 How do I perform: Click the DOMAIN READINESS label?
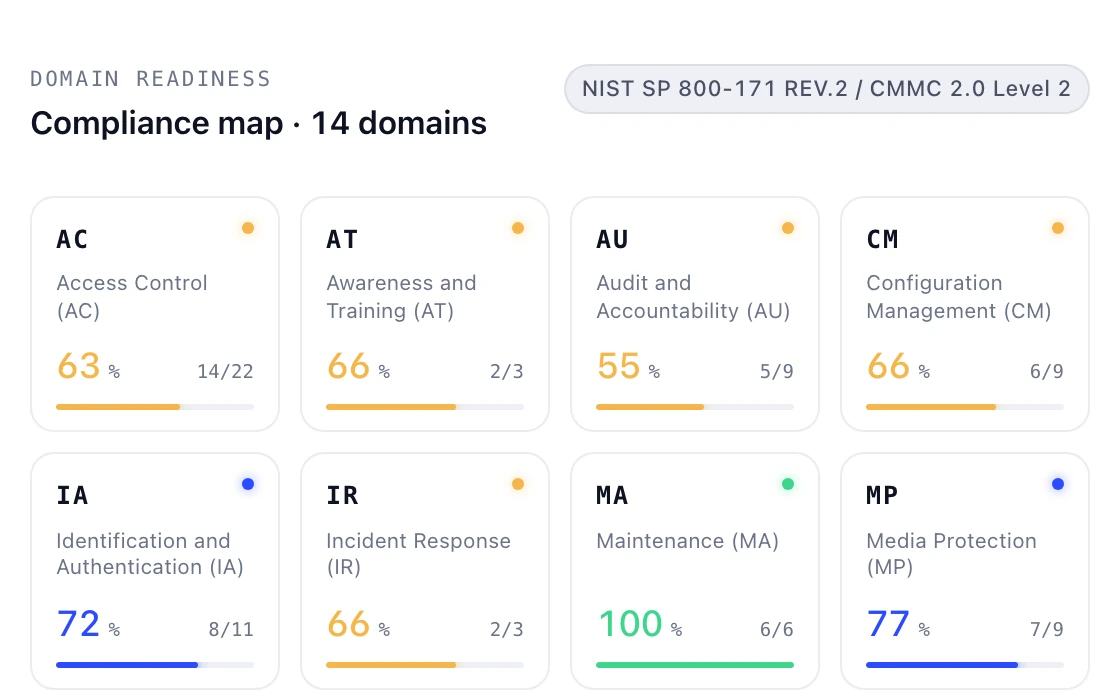tap(150, 79)
